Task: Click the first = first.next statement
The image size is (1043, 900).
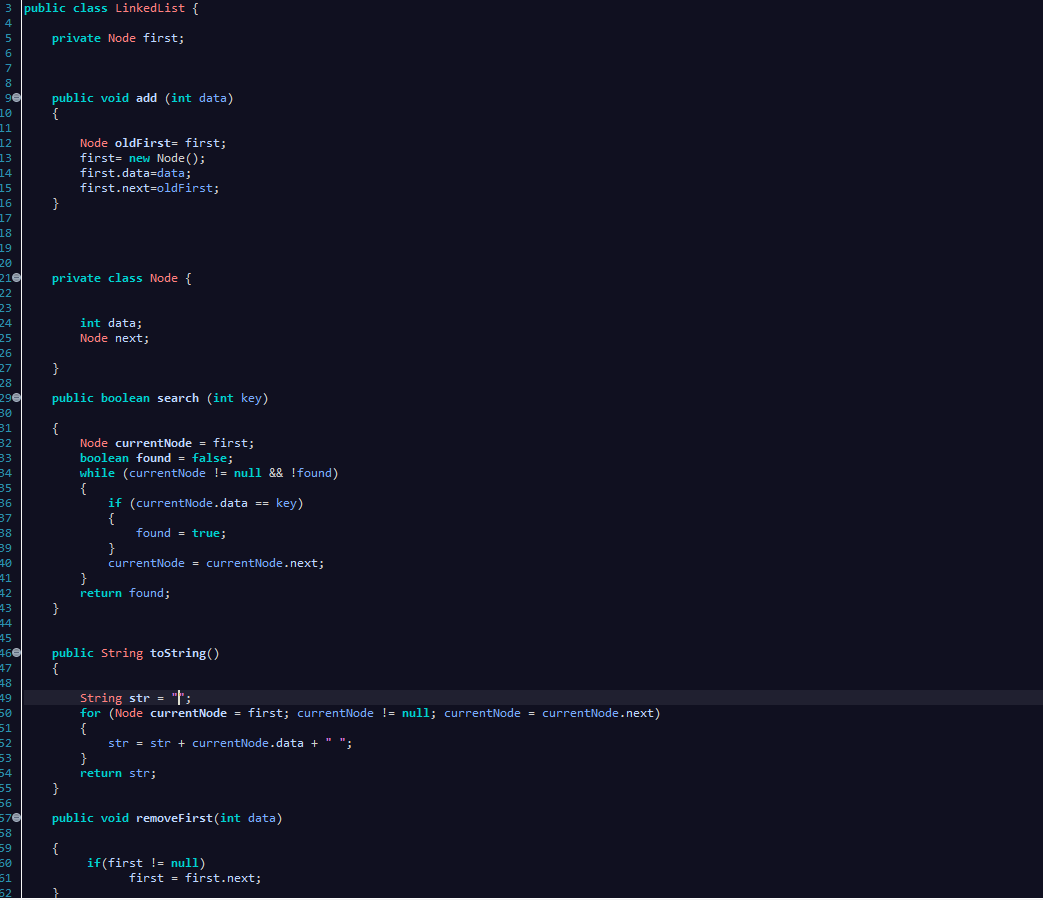Action: [x=194, y=877]
